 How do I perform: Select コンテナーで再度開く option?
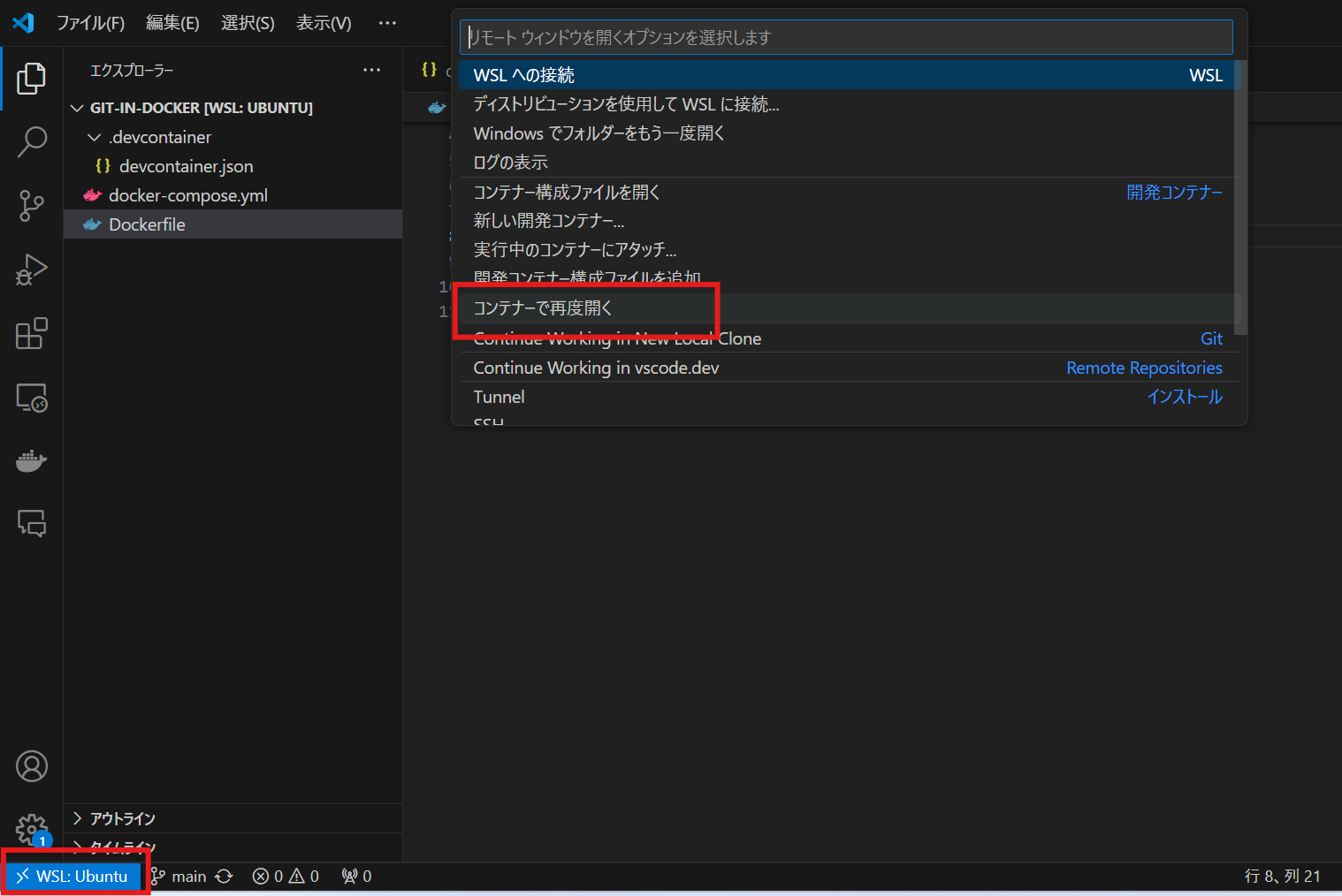[x=847, y=308]
